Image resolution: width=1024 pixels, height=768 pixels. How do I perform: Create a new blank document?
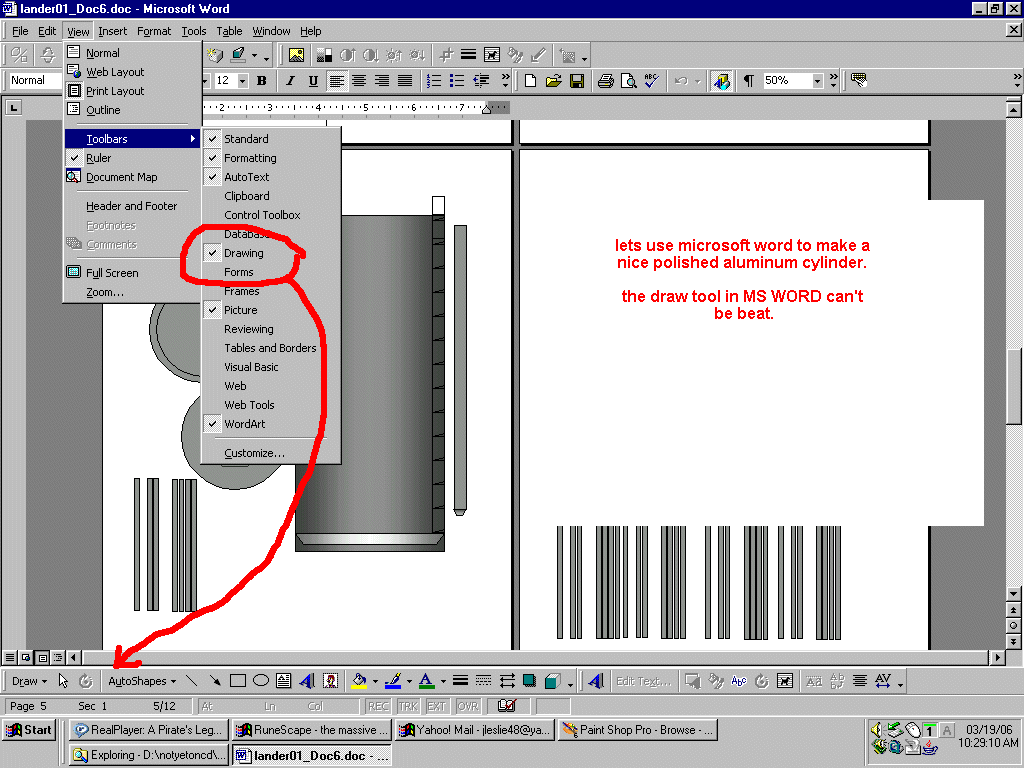pyautogui.click(x=530, y=81)
